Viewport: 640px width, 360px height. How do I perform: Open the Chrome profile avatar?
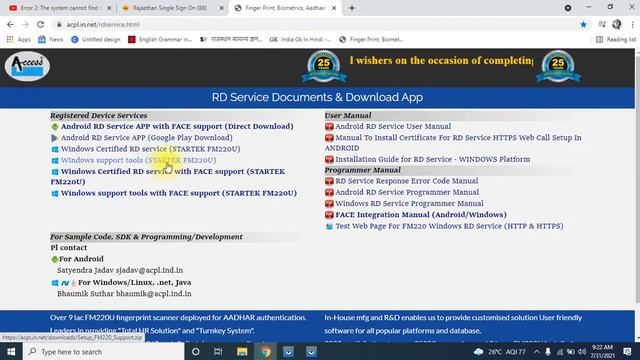click(x=616, y=24)
